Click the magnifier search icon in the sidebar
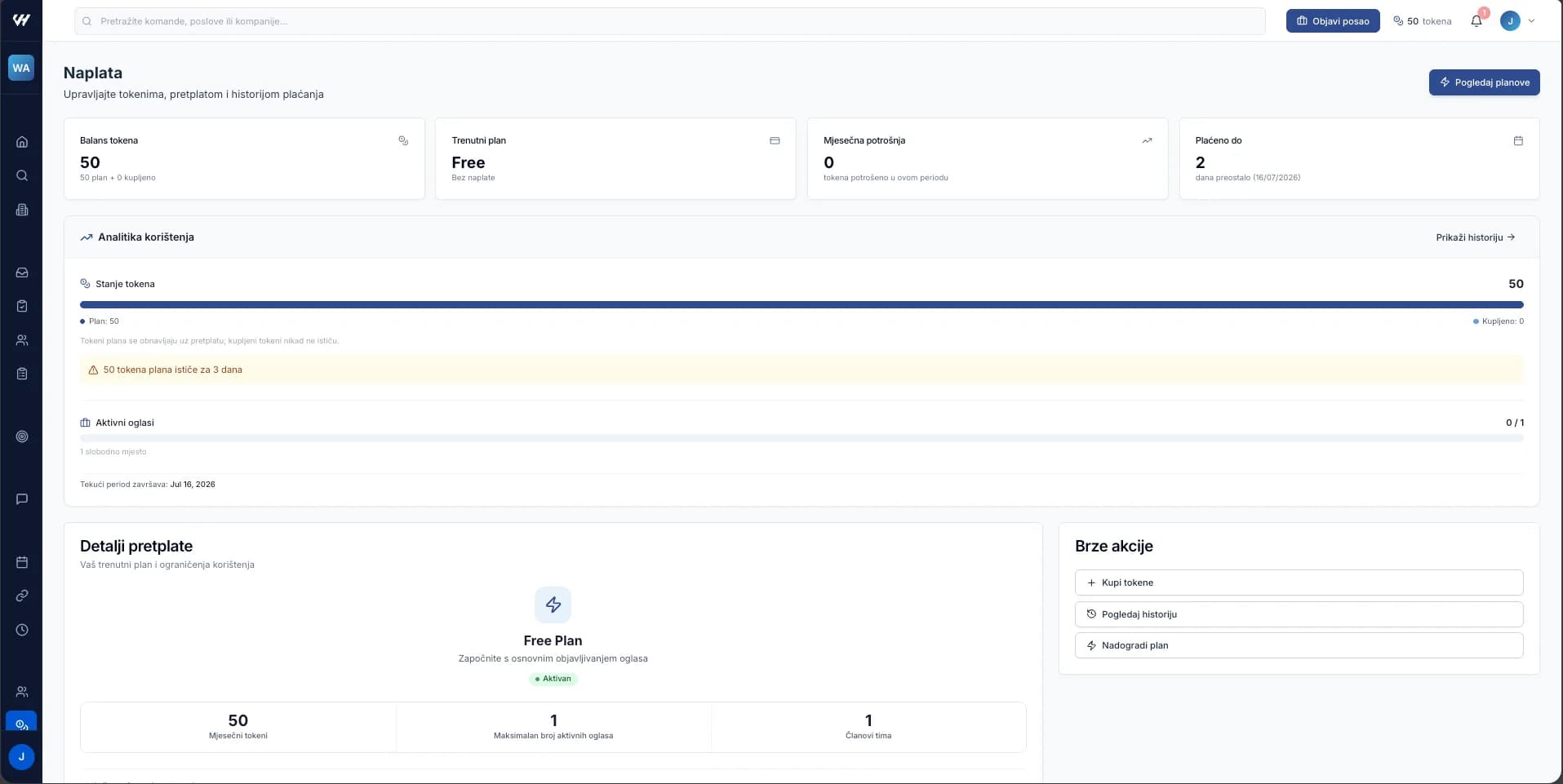Image resolution: width=1563 pixels, height=784 pixels. 22,175
